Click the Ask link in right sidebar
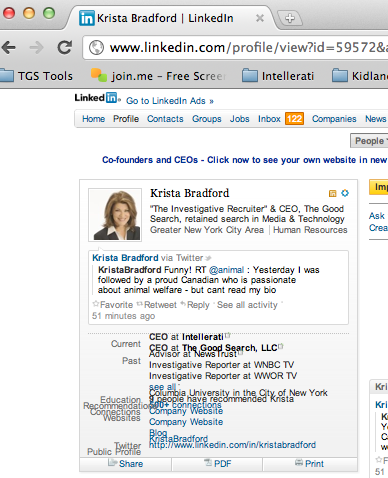This screenshot has height=478, width=388. (x=377, y=216)
